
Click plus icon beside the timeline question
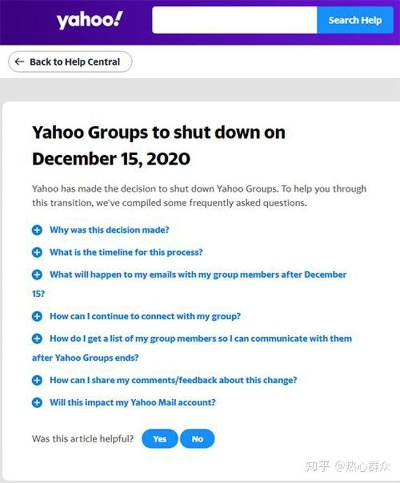37,252
